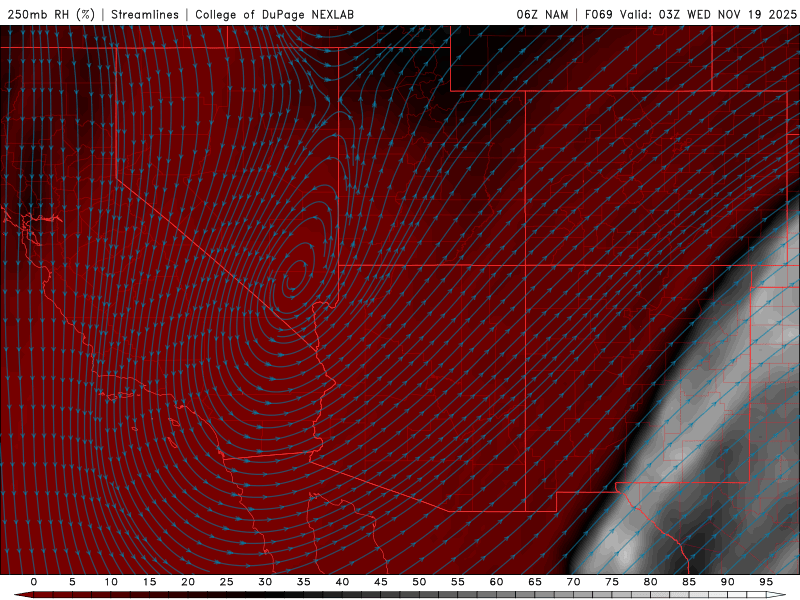The height and width of the screenshot is (600, 800).
Task: Select the 'College of DuPage NEXLAB' text
Action: pyautogui.click(x=274, y=14)
